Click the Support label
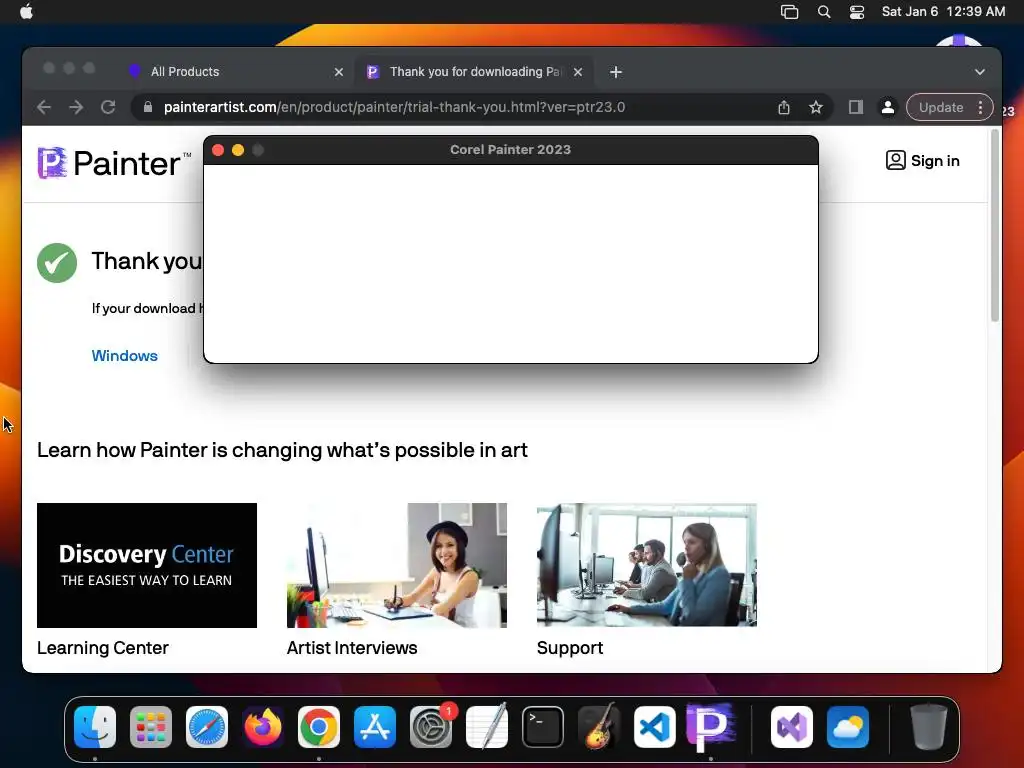The image size is (1024, 768). (569, 648)
